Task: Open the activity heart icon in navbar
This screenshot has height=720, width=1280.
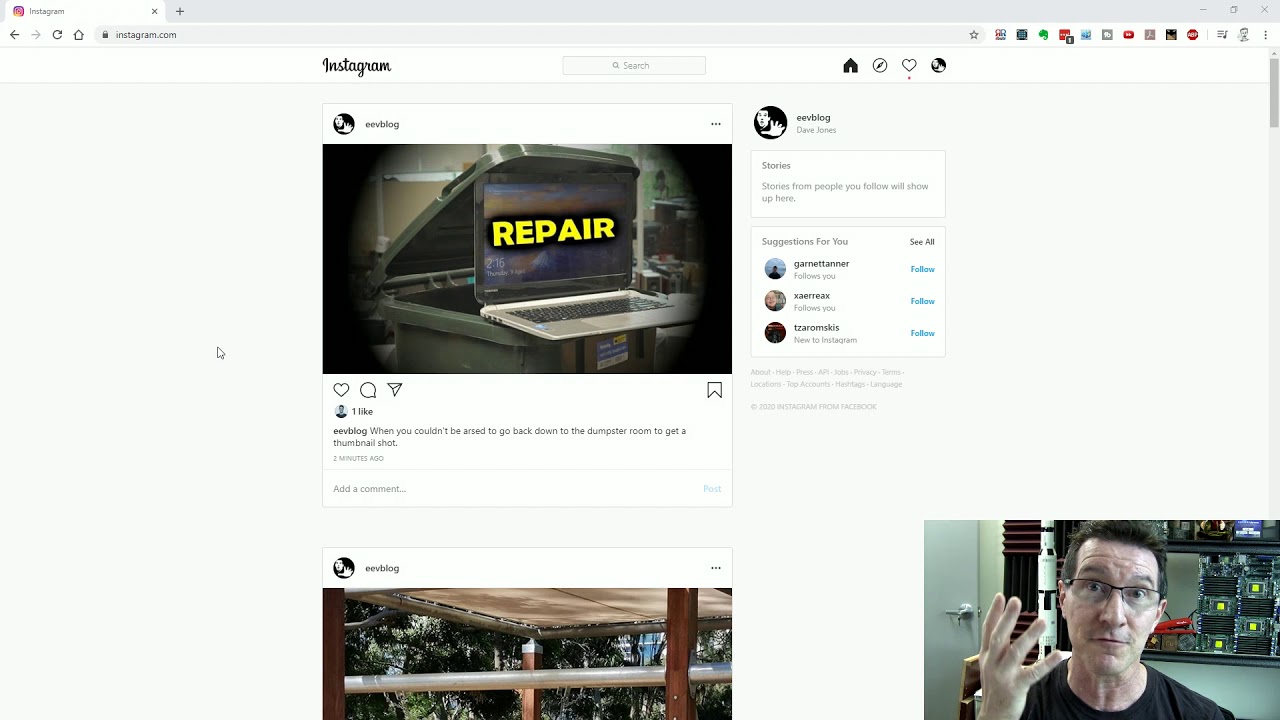Action: (909, 65)
